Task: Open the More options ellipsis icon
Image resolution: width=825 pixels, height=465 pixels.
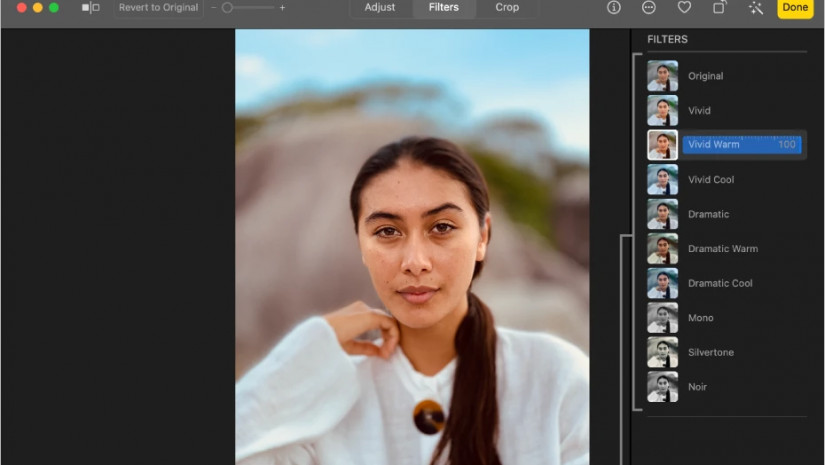Action: [x=649, y=7]
